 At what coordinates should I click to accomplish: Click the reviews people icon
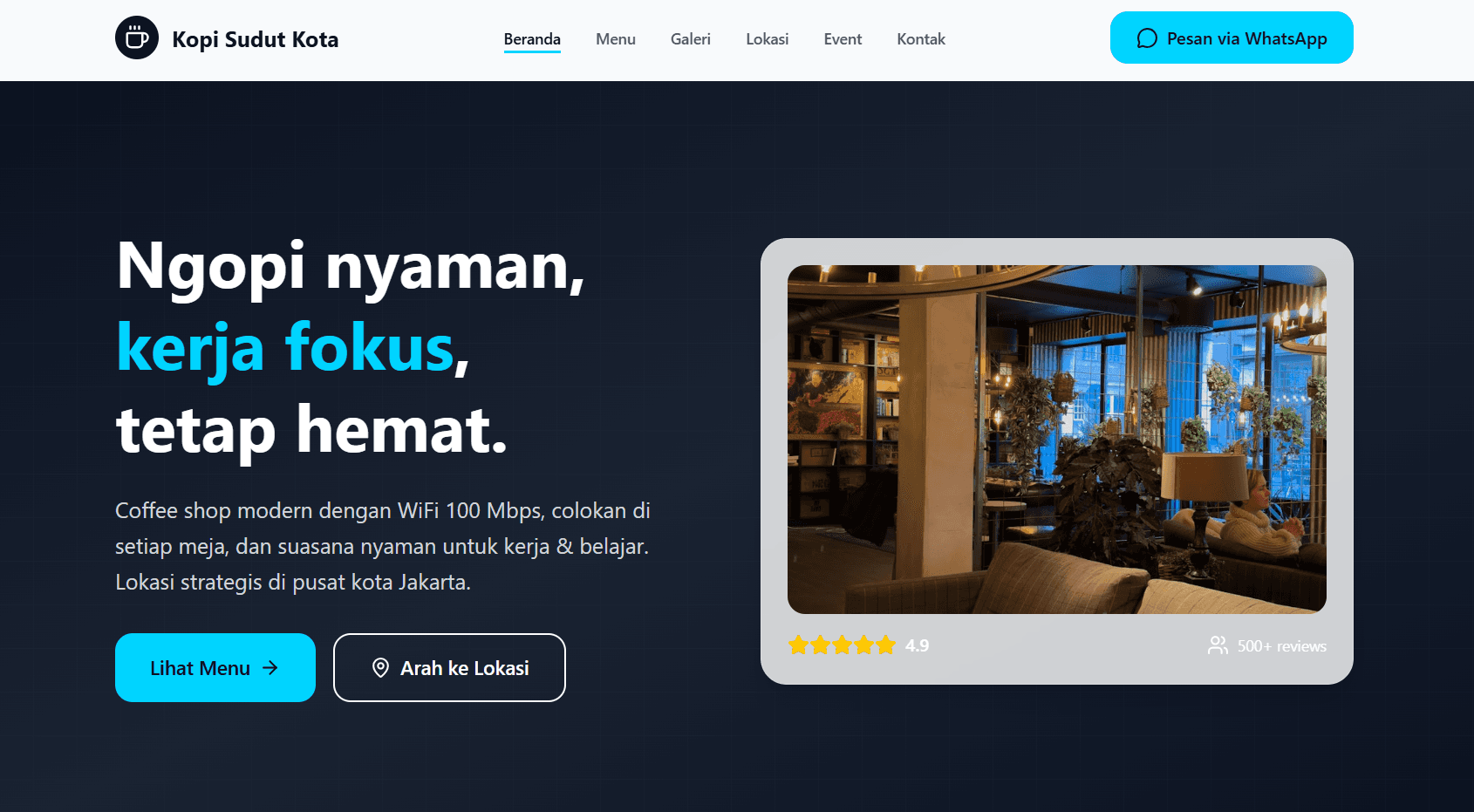[x=1218, y=645]
